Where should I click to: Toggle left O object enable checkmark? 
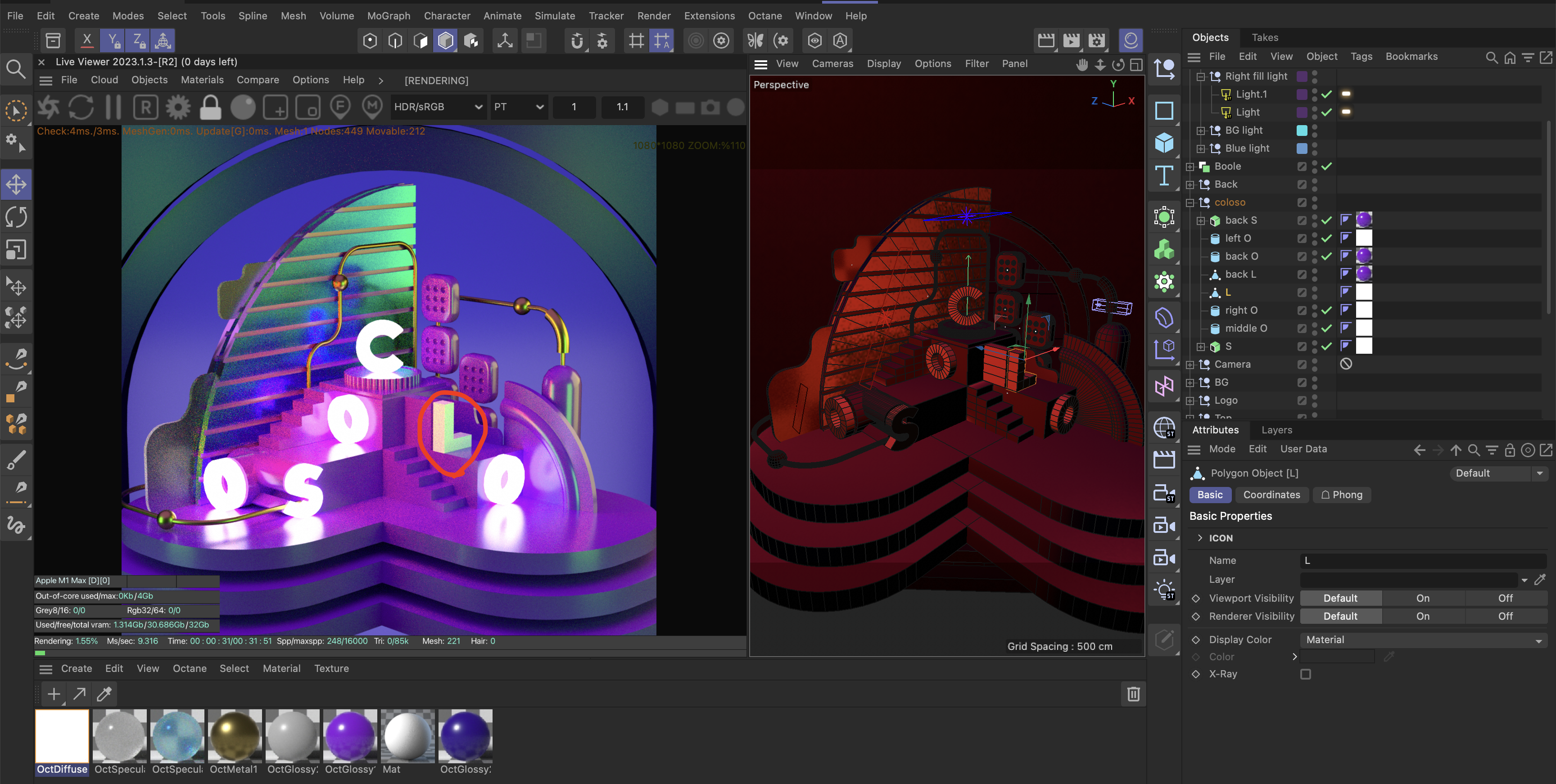click(1326, 238)
